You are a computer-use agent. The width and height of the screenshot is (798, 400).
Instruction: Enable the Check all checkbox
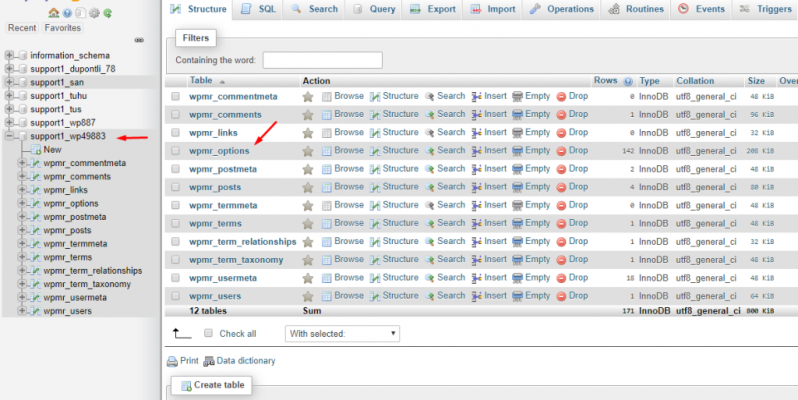click(208, 333)
